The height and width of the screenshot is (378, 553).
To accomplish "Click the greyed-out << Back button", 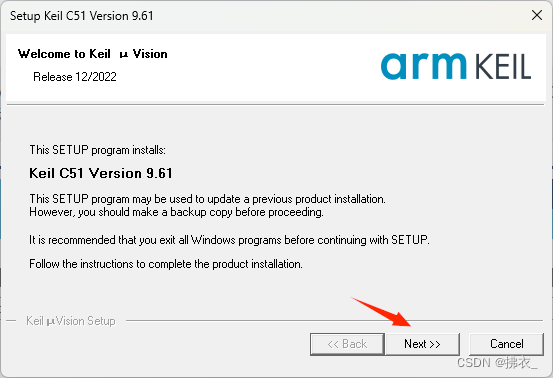I will (x=347, y=344).
